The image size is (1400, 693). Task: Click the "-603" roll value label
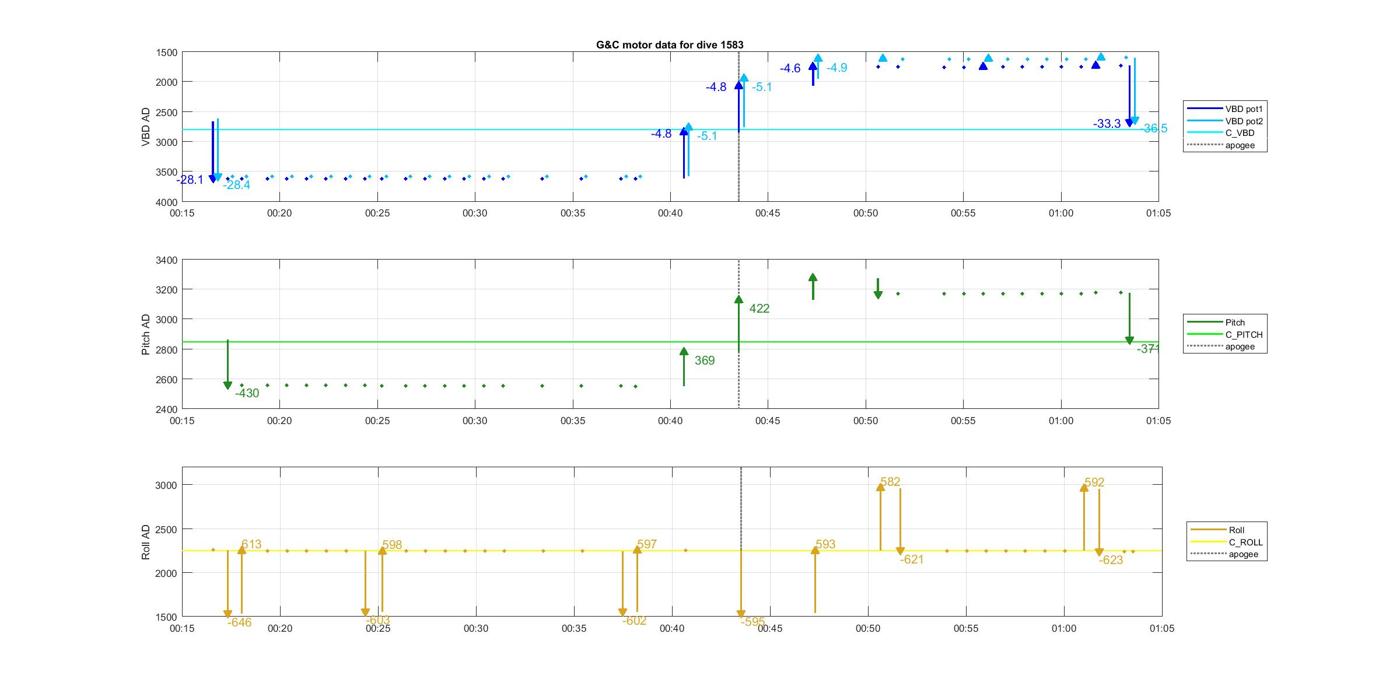click(378, 620)
